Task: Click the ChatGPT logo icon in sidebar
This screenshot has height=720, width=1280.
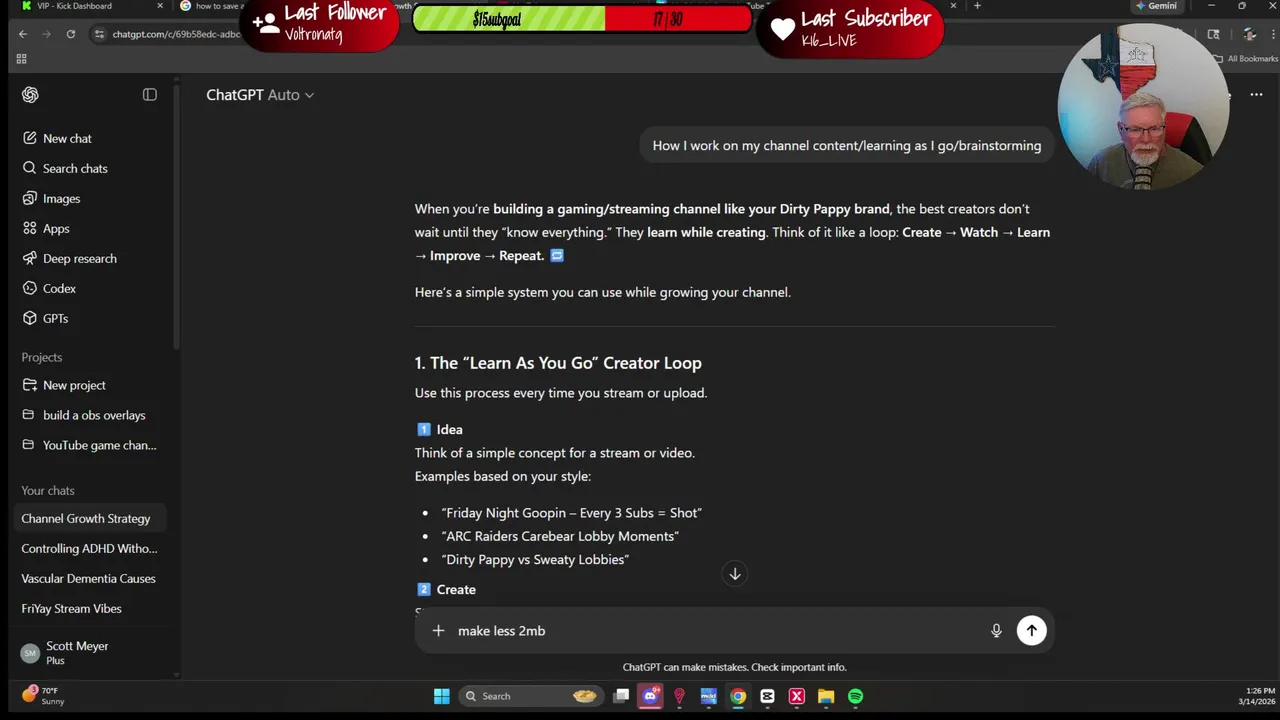Action: pos(30,95)
